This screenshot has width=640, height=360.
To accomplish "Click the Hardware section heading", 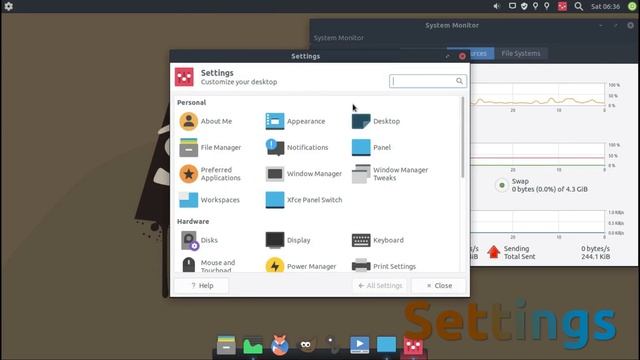I will coord(193,221).
